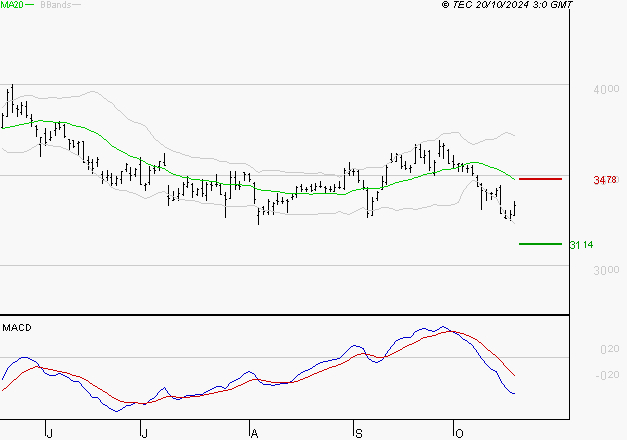Click the BBands legend label
Image resolution: width=627 pixels, height=440 pixels.
click(x=56, y=5)
